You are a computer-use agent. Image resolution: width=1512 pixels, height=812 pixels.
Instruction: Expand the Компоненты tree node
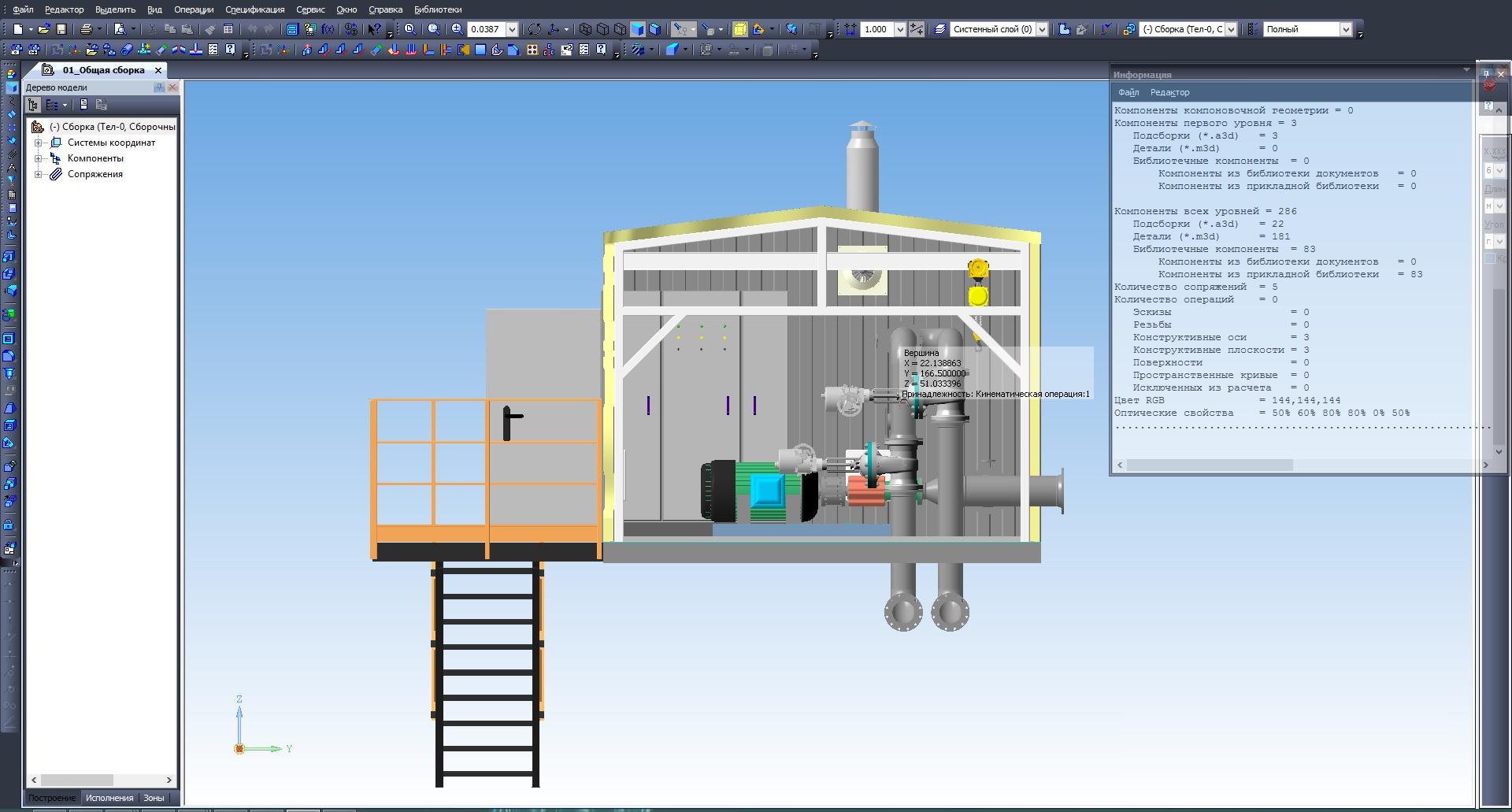point(38,158)
